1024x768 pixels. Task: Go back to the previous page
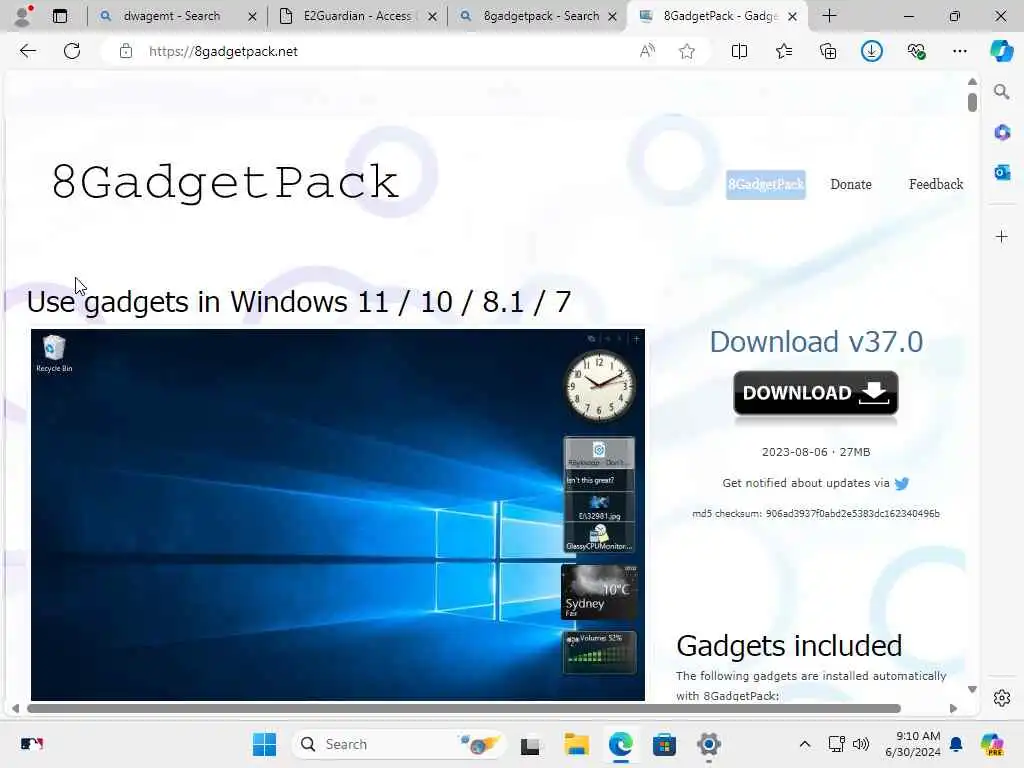click(x=27, y=51)
